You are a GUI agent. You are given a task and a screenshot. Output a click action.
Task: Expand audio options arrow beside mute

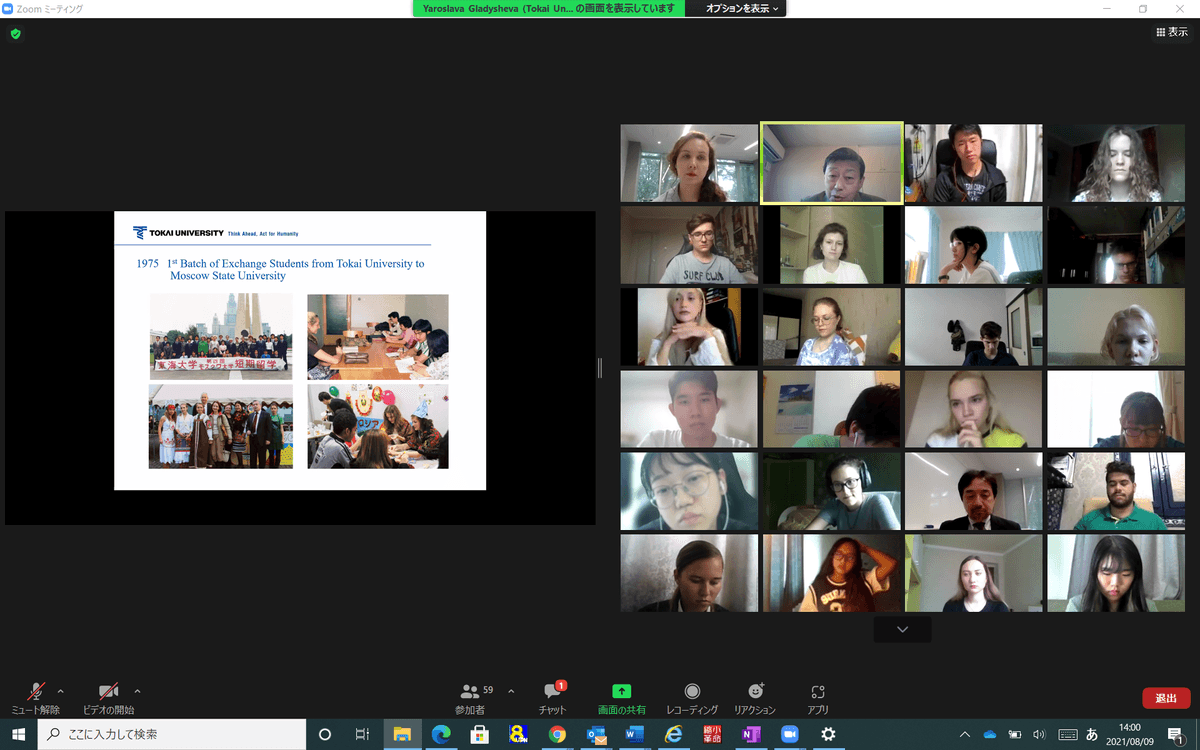(x=61, y=691)
